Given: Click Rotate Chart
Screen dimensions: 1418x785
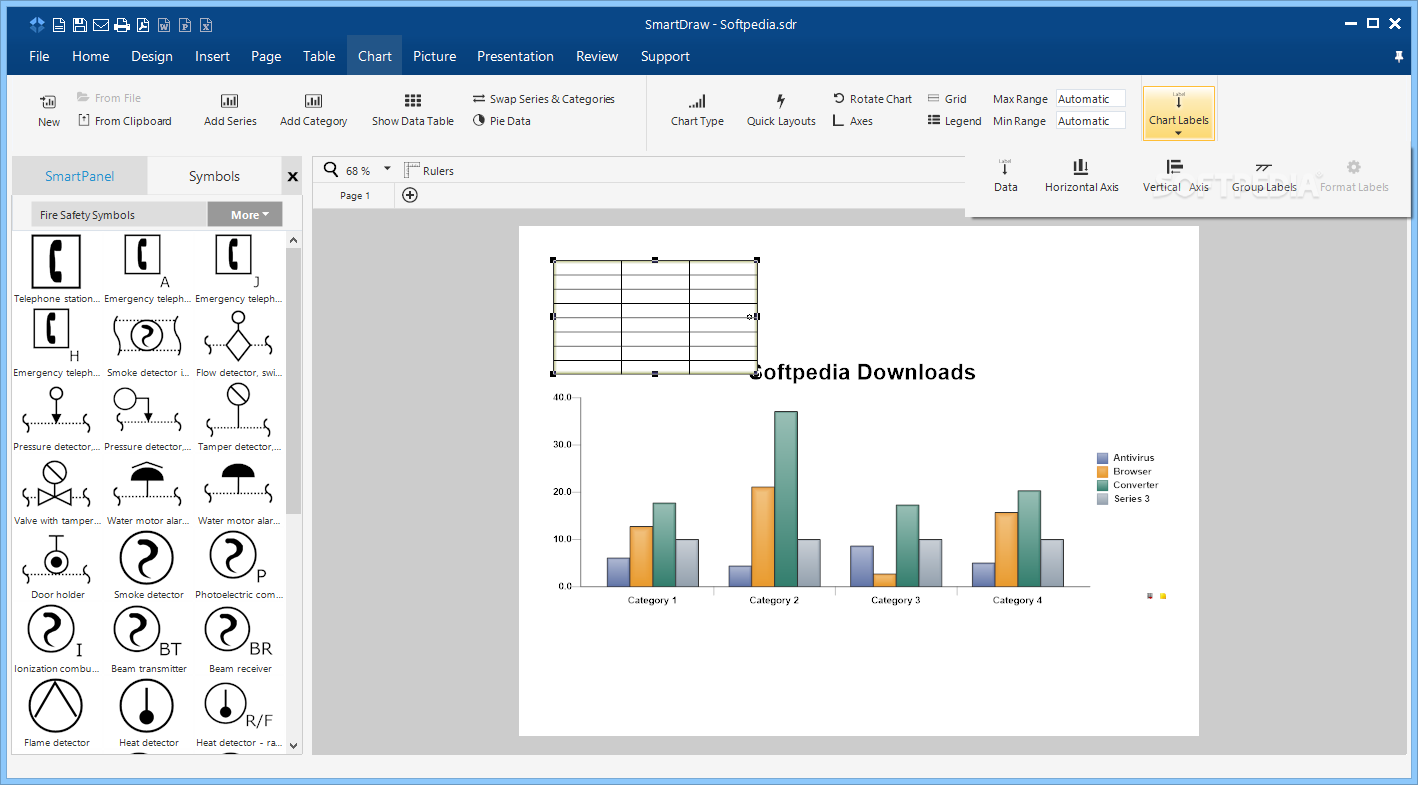Looking at the screenshot, I should [x=872, y=99].
